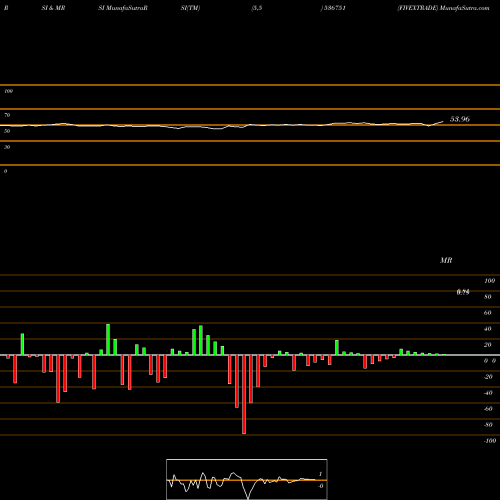500x500 pixels.
Task: Click MR axis label -60
Action: click(488, 409)
